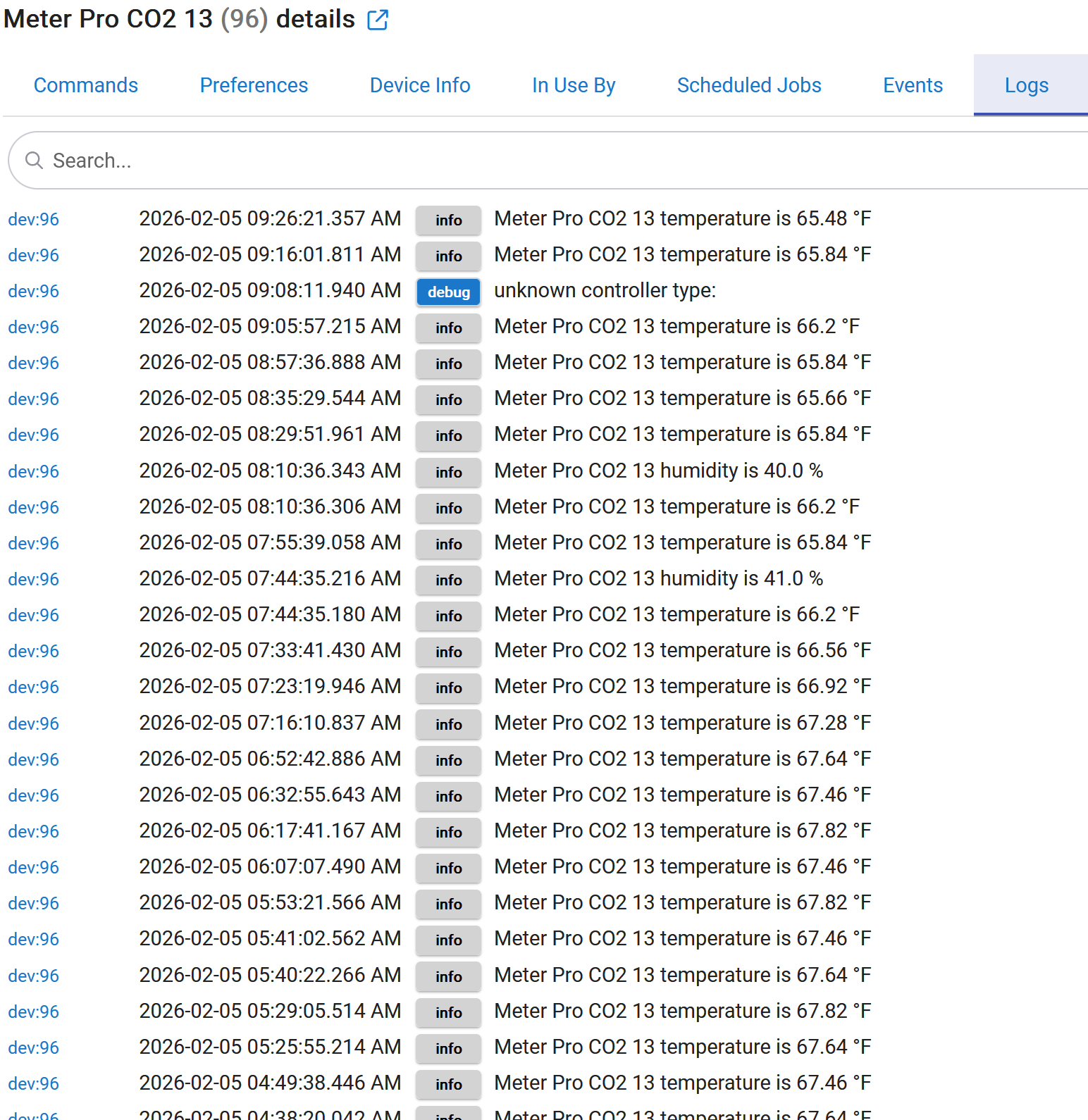Viewport: 1088px width, 1120px height.
Task: Click dev:96 link for humidity 41.0 % entry
Action: (34, 580)
